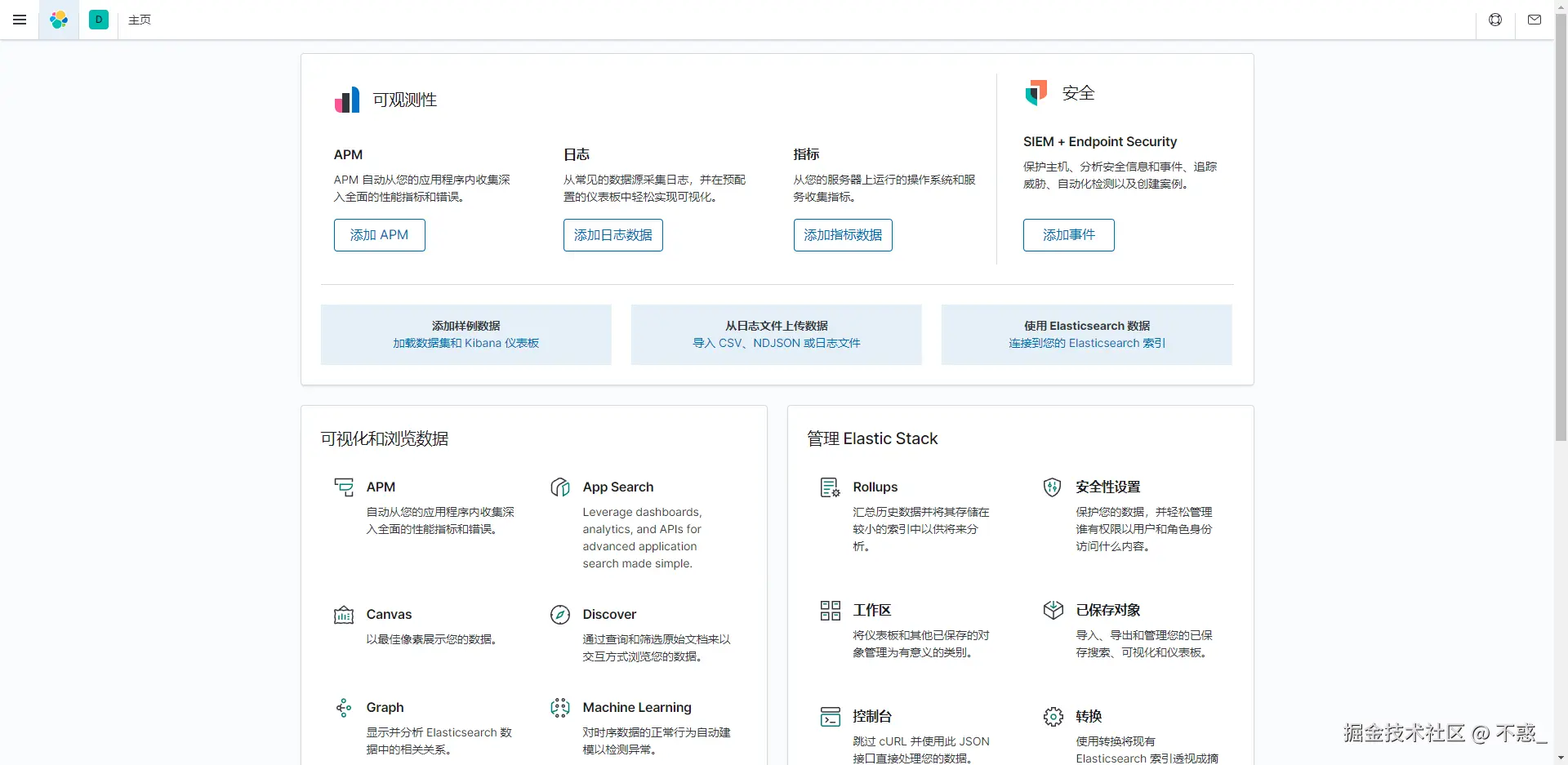Click the scrollbar down arrow
This screenshot has width=1568, height=765.
(1561, 758)
